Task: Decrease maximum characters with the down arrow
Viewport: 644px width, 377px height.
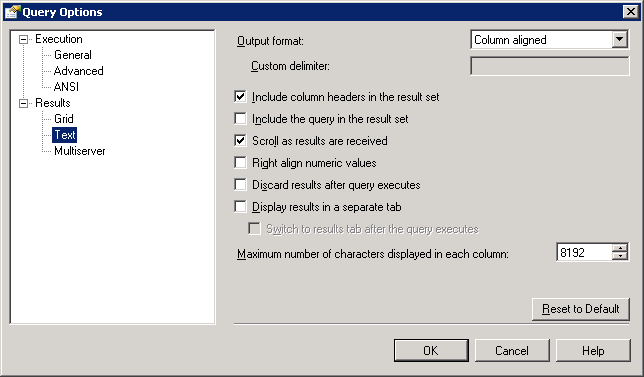Action: tap(619, 256)
